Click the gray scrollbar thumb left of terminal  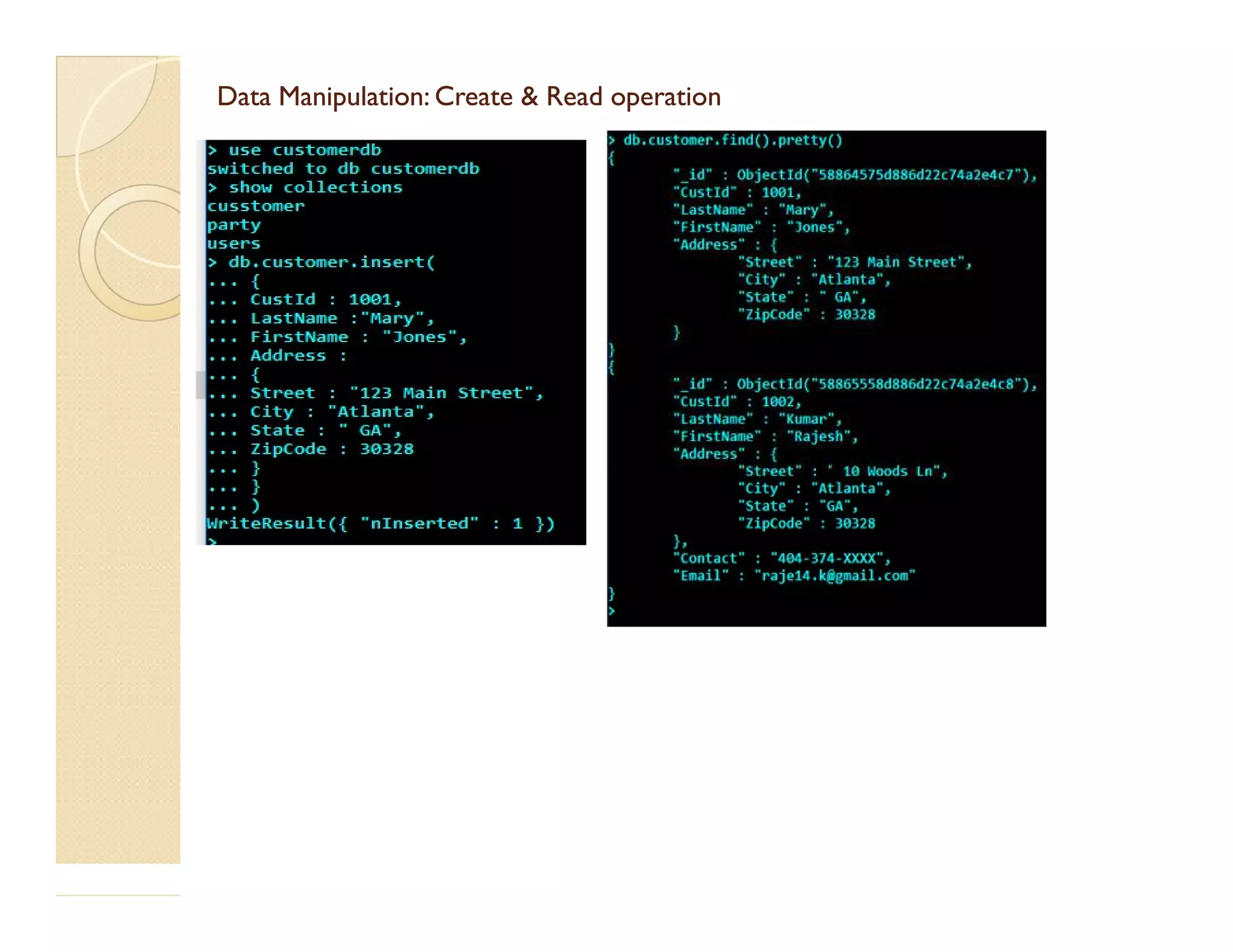click(x=200, y=385)
